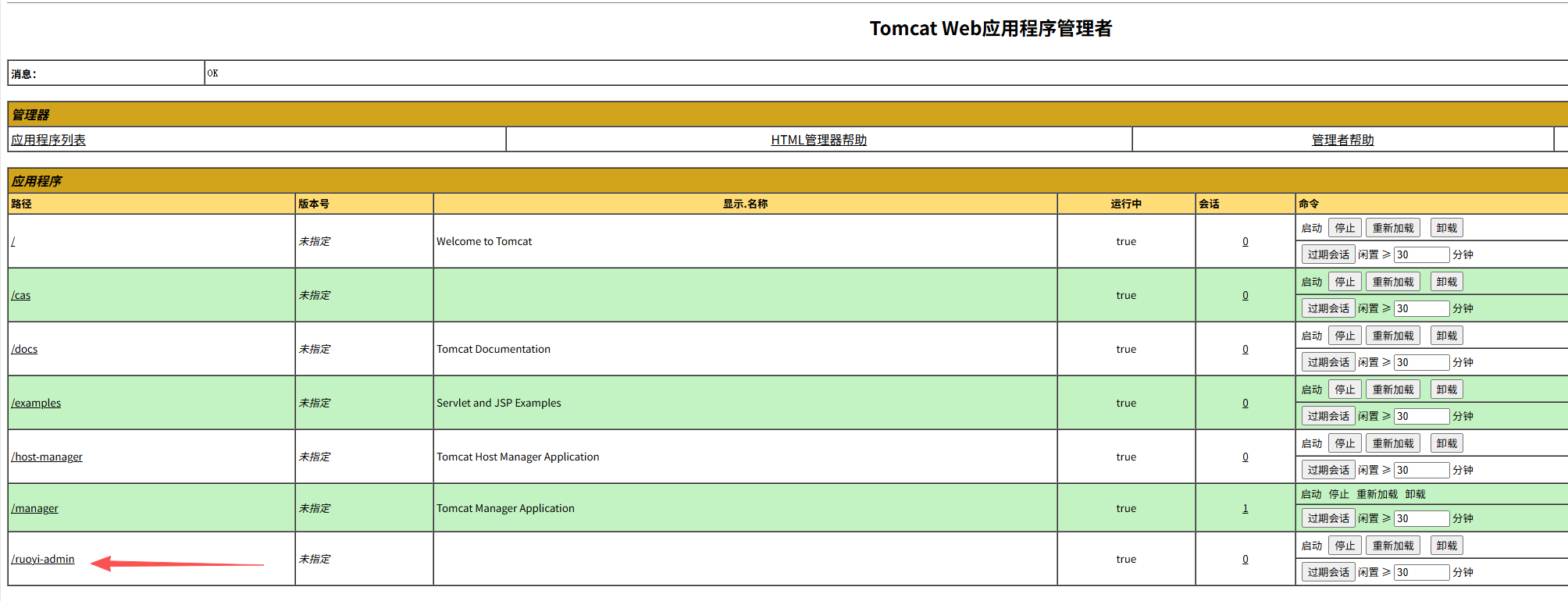Screen dimensions: 1568x601
Task: Focus idle minutes field for /examples
Action: point(1422,416)
